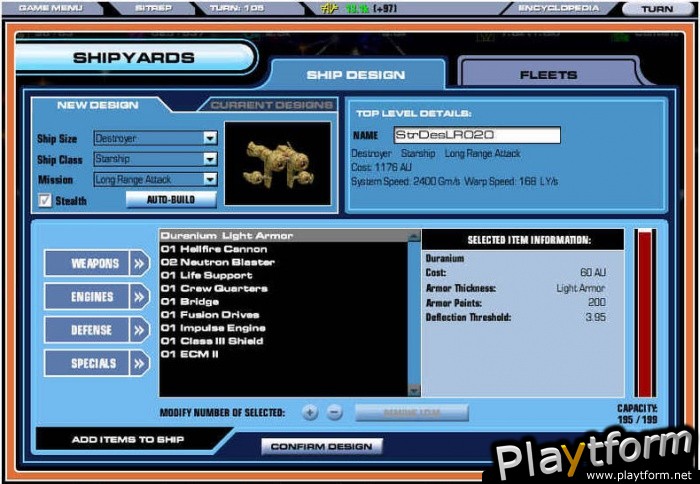Click the ship model preview thumbnail

click(278, 163)
